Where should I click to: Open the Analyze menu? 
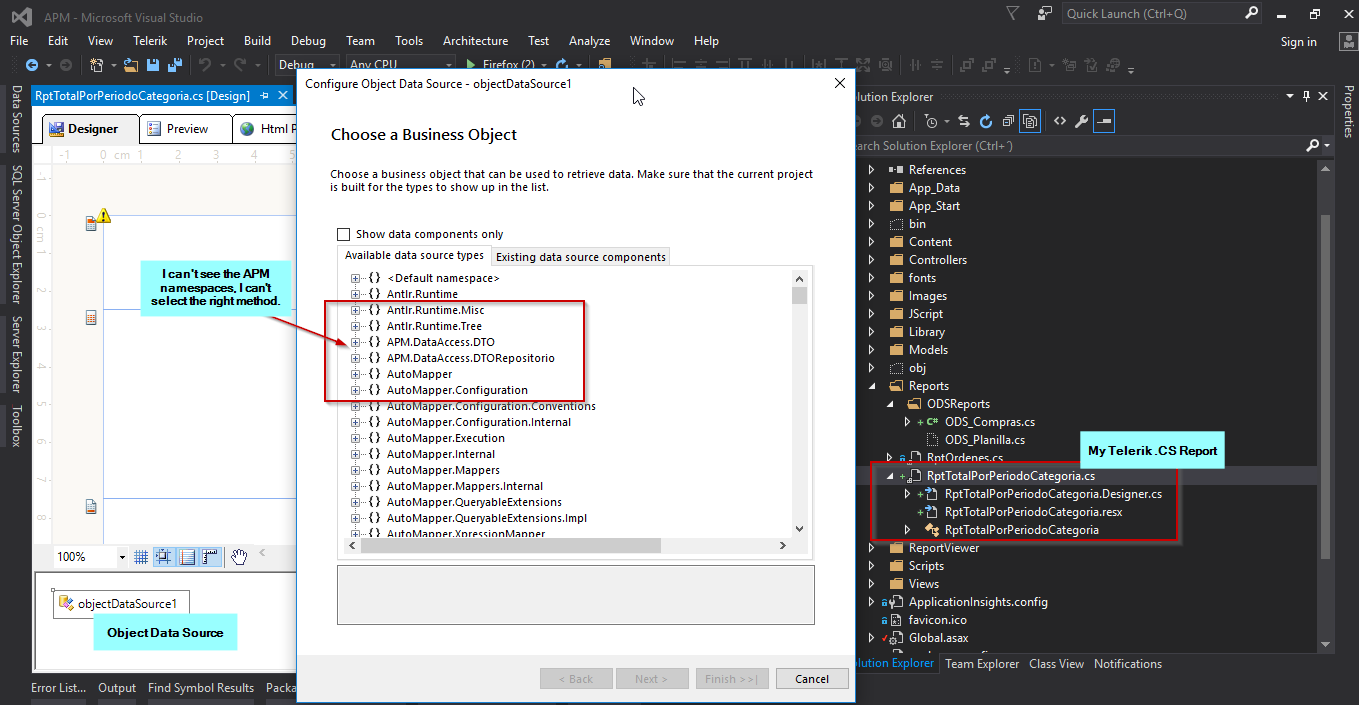coord(589,41)
